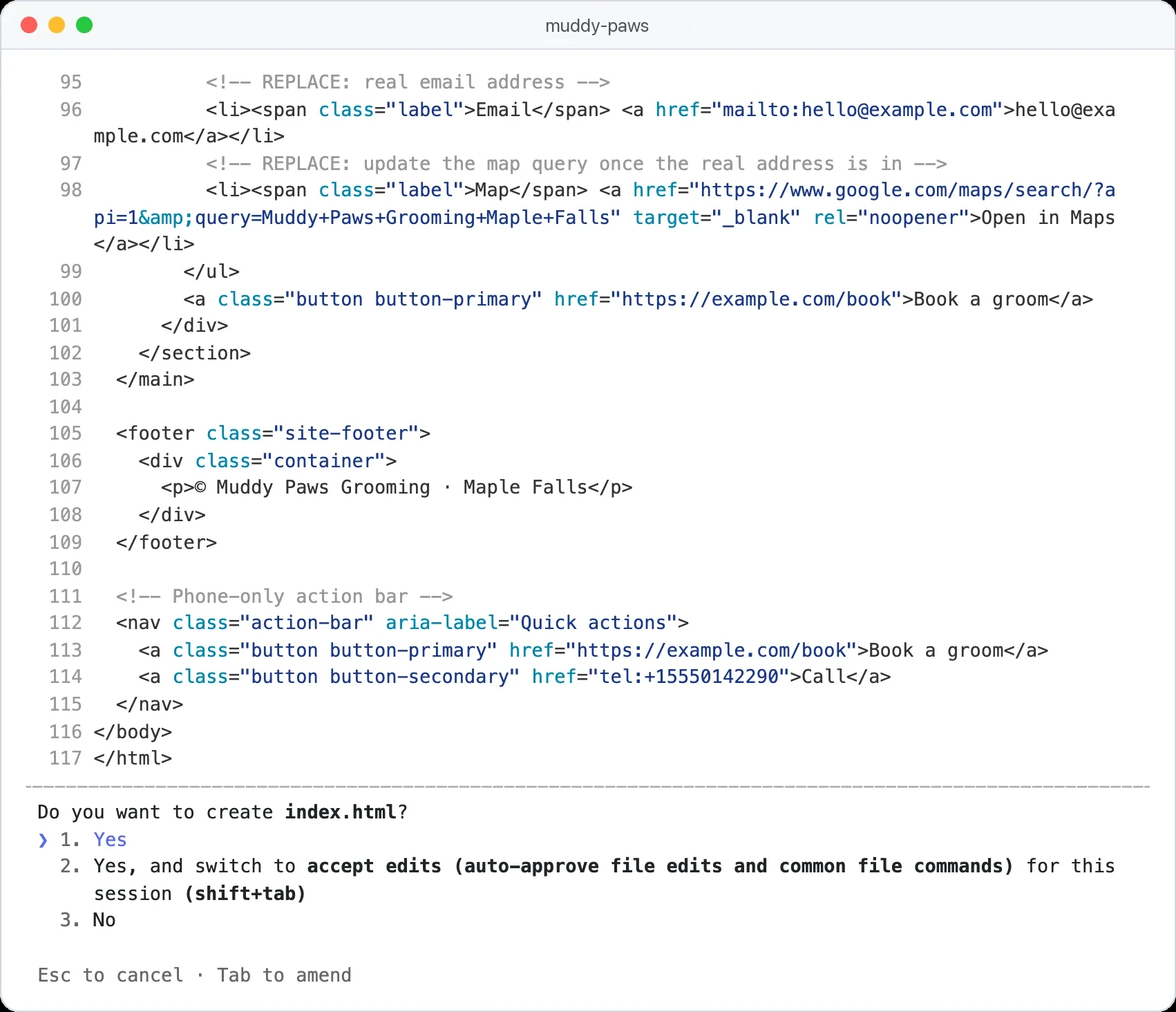Click the "muddy-paws" window title
The height and width of the screenshot is (1012, 1176).
click(x=597, y=26)
